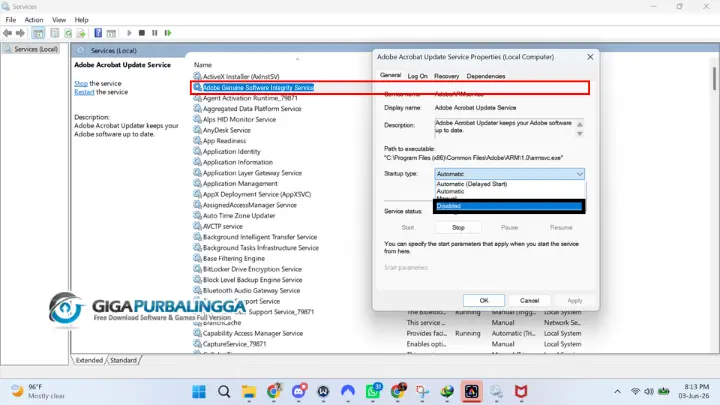720x405 pixels.
Task: Open the blue Help toolbar icon
Action: click(x=98, y=33)
